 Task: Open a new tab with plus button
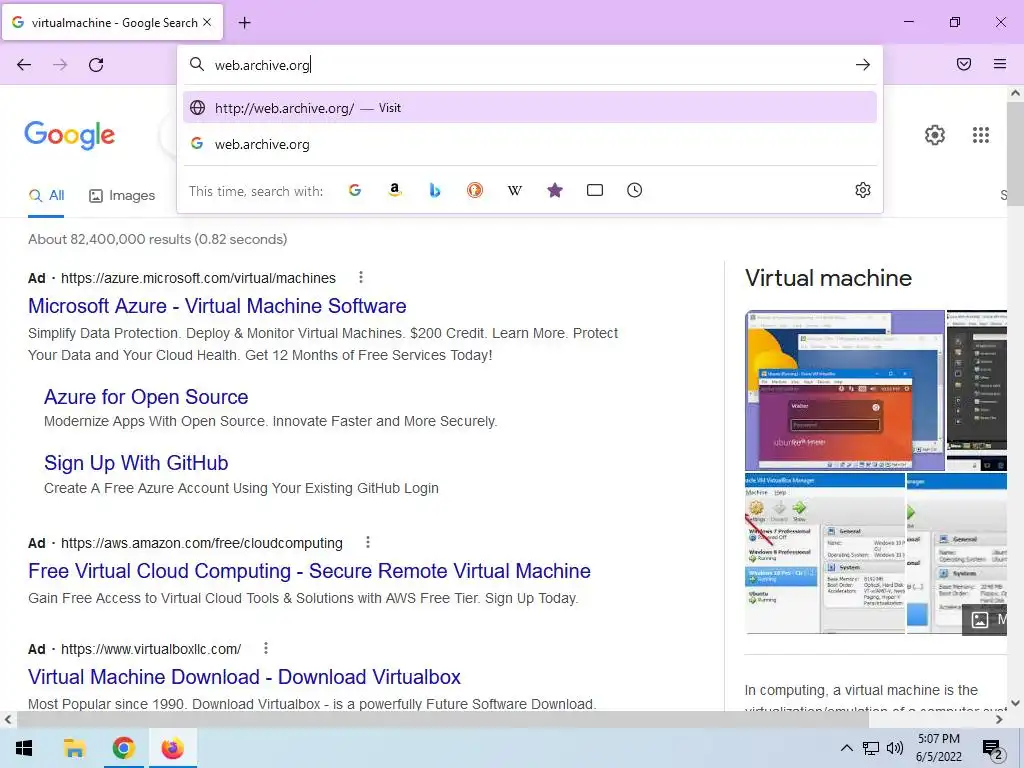point(244,23)
